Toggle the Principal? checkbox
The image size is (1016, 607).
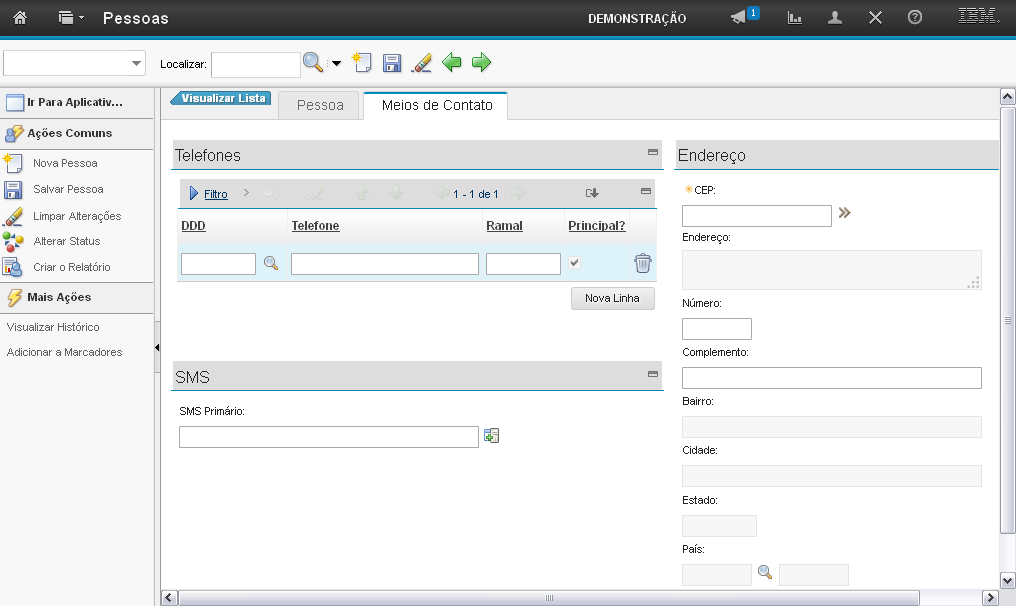pos(574,263)
